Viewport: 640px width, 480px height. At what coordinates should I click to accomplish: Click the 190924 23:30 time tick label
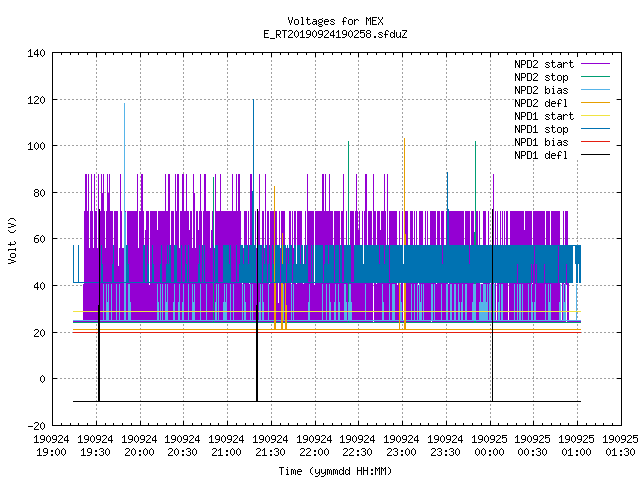click(x=446, y=446)
